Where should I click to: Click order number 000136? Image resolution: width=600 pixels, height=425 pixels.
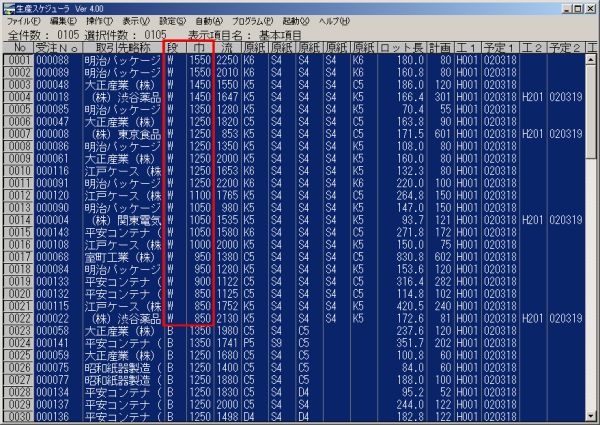53,417
